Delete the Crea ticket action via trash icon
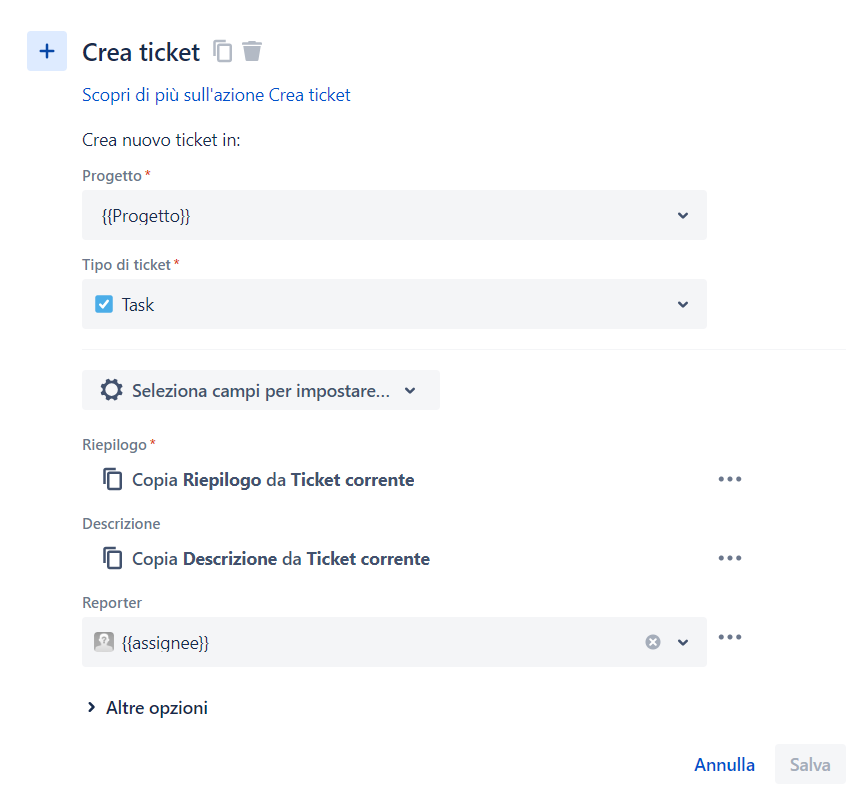Image resolution: width=852 pixels, height=792 pixels. point(252,51)
